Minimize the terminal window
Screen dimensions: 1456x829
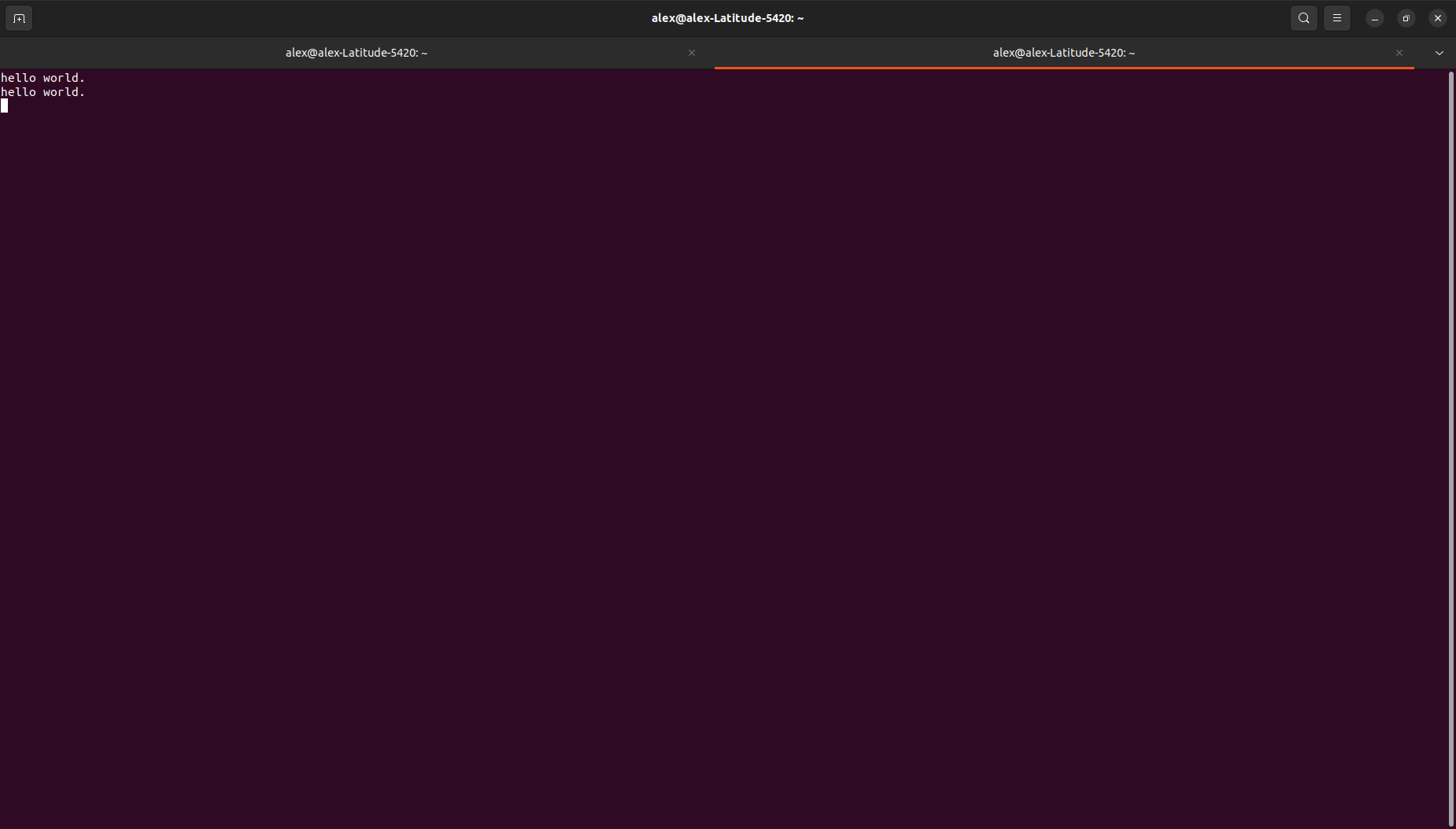tap(1373, 17)
